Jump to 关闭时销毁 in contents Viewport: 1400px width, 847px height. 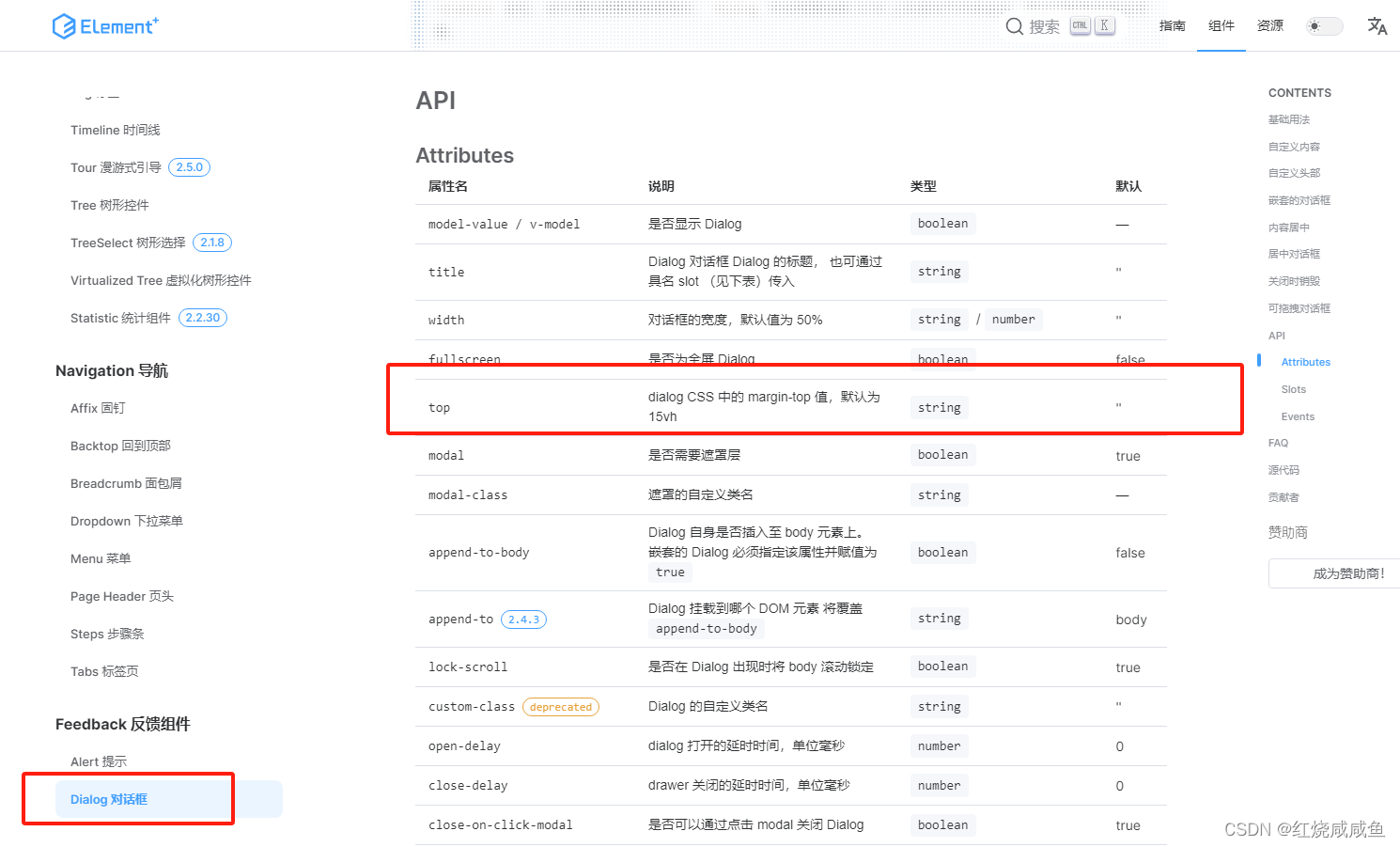tap(1294, 281)
